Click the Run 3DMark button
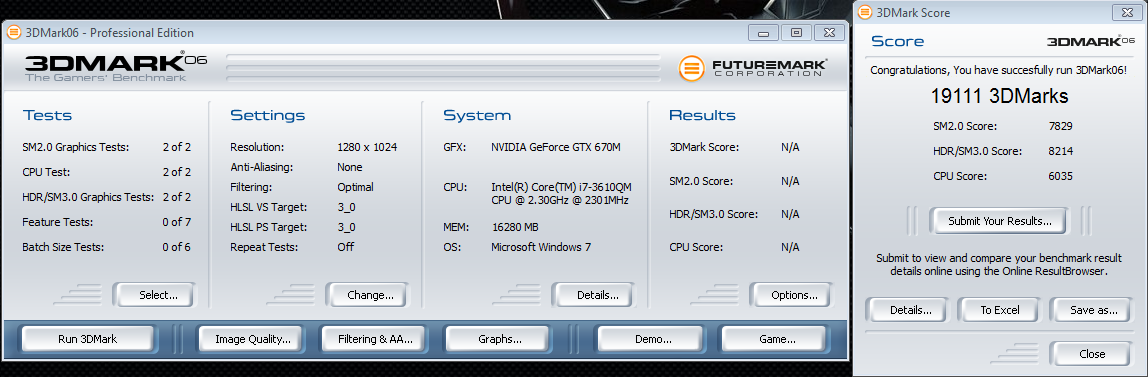Image resolution: width=1148 pixels, height=377 pixels. click(x=88, y=339)
